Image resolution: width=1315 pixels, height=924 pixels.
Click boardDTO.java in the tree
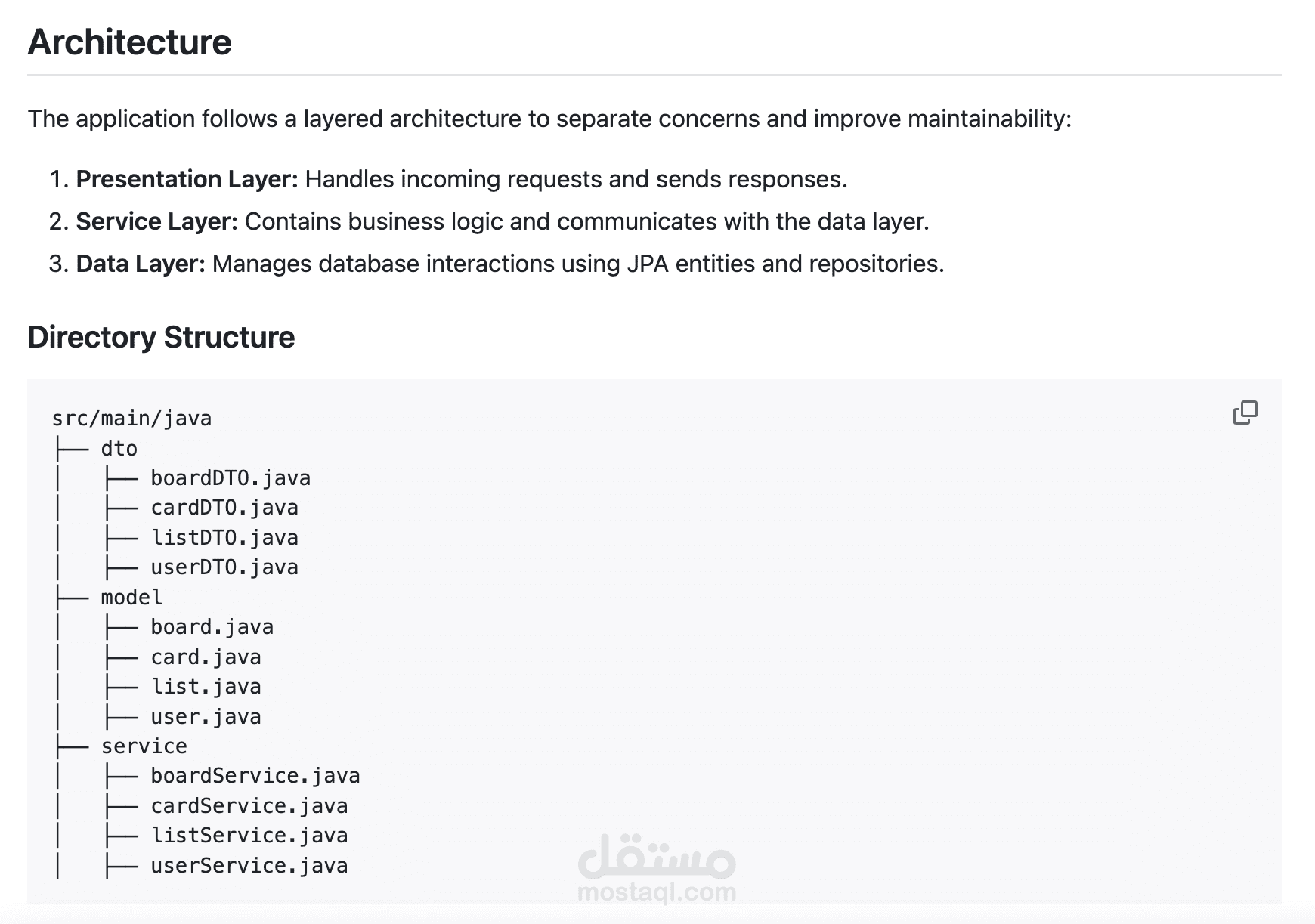[x=231, y=478]
